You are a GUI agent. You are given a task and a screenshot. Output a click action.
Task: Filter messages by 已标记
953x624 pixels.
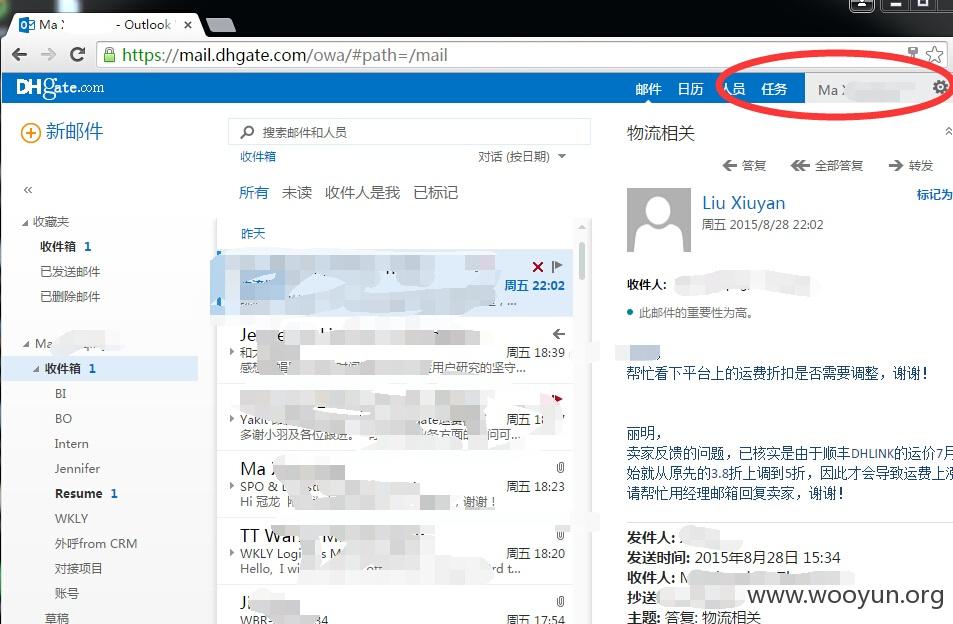point(435,193)
